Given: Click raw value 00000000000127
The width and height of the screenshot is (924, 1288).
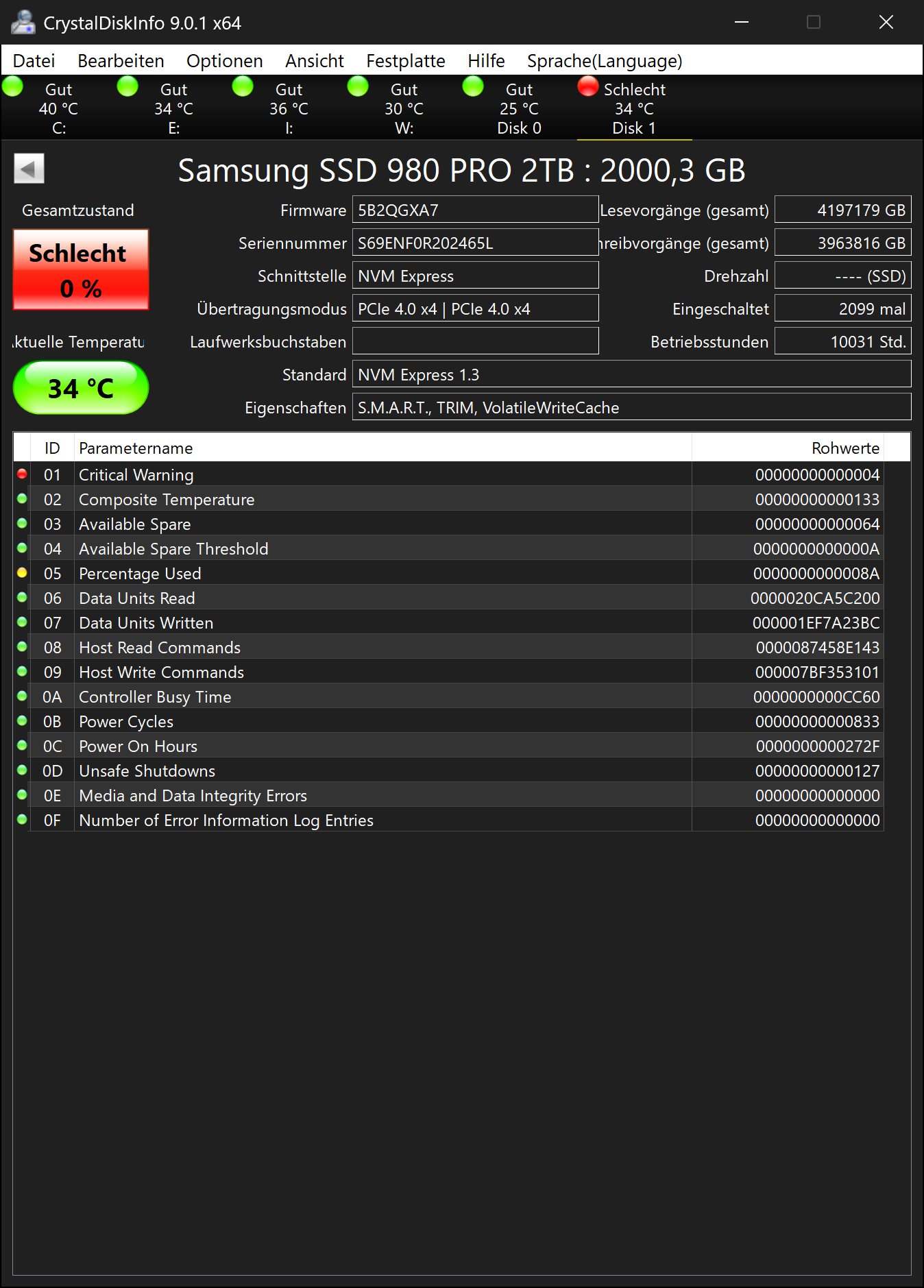Looking at the screenshot, I should click(817, 771).
